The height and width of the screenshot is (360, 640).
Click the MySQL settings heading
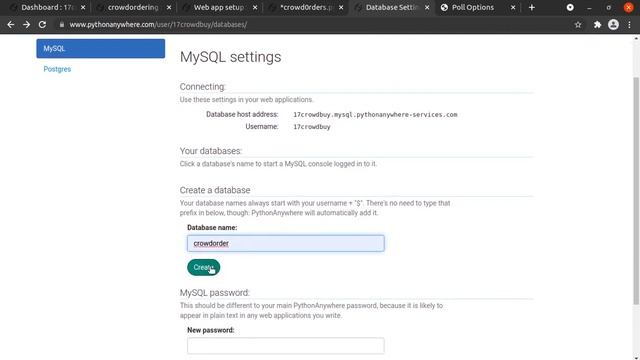point(230,57)
